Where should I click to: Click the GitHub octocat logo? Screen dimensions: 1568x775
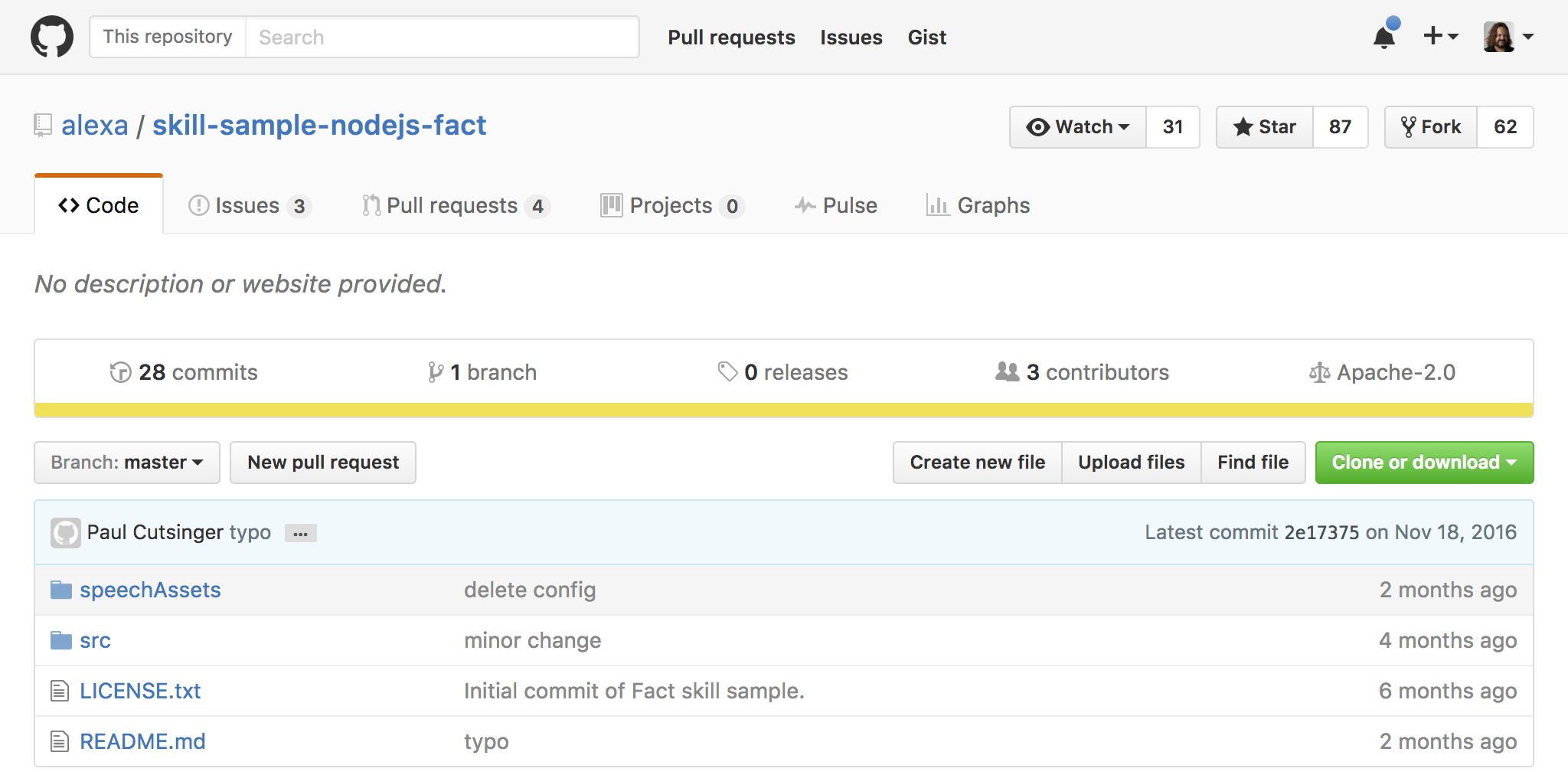52,37
